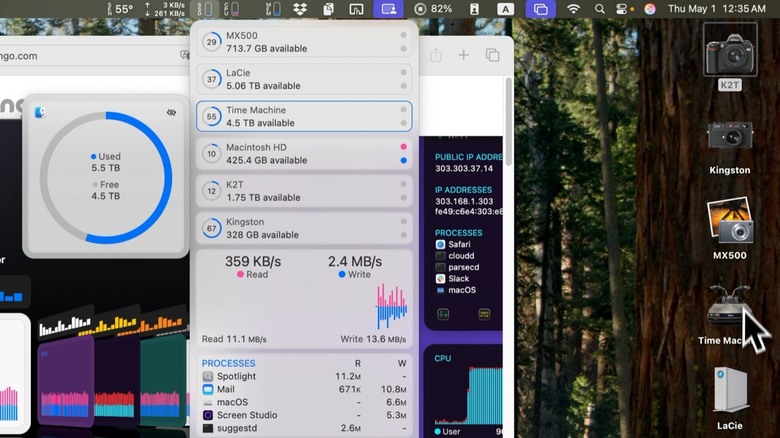This screenshot has height=438, width=780.
Task: Click the LaCie usage ring showing 37
Action: [x=211, y=79]
